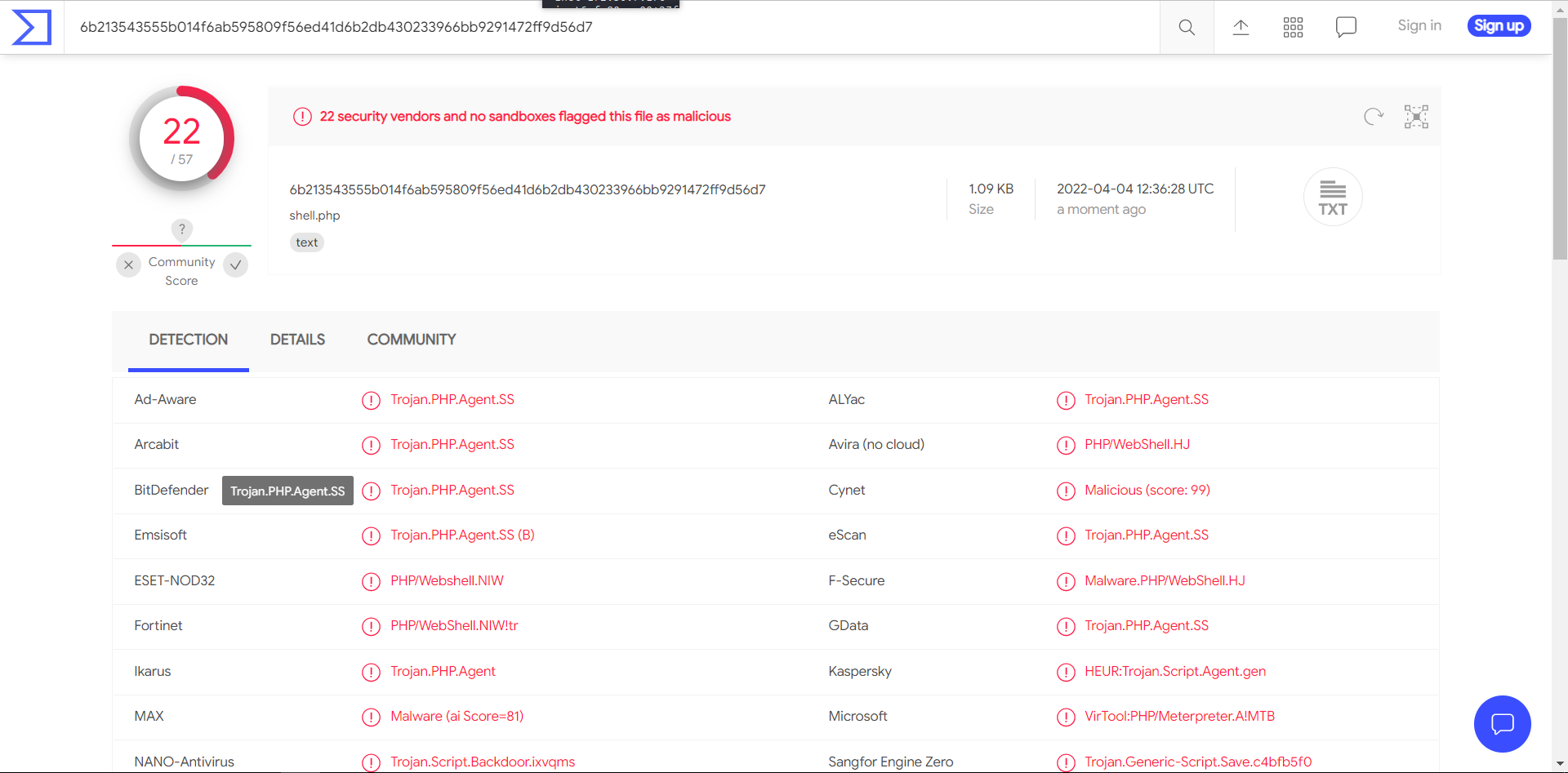Click the community score question mark
The width and height of the screenshot is (1568, 773).
pyautogui.click(x=181, y=229)
